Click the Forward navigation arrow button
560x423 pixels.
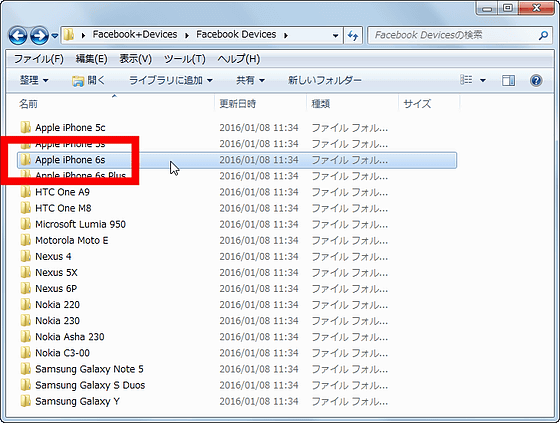click(39, 35)
